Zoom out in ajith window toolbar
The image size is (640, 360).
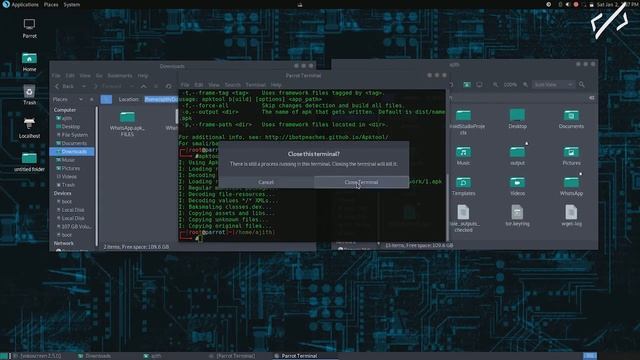pos(495,84)
